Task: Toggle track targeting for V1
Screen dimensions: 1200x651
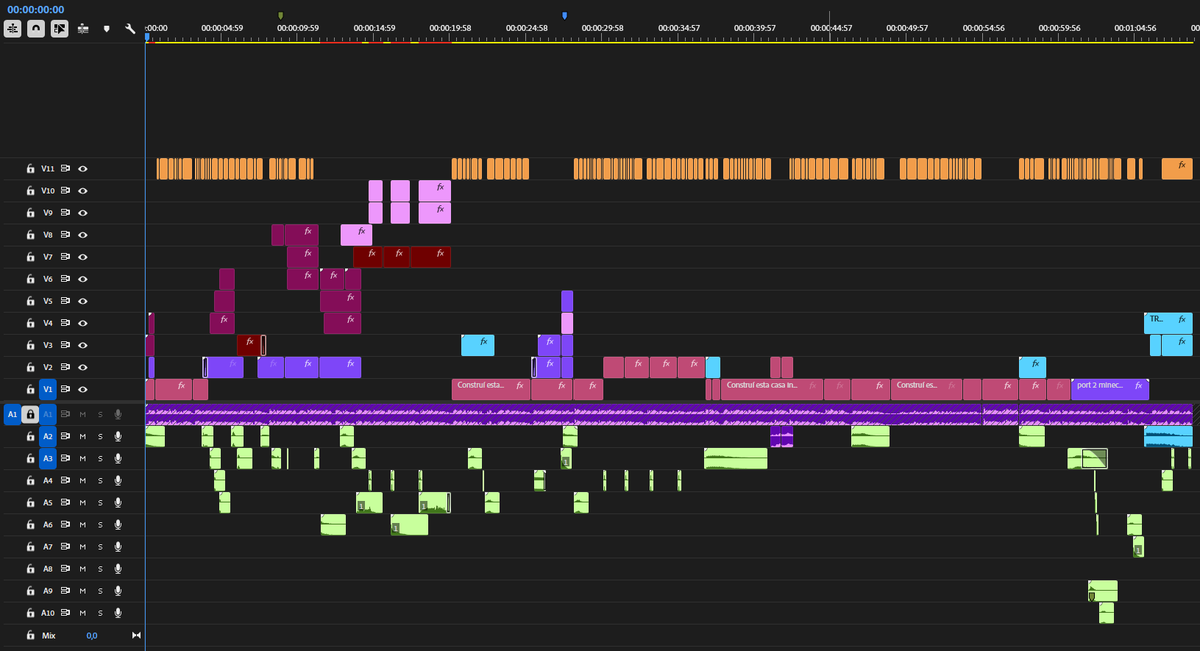Action: click(47, 388)
